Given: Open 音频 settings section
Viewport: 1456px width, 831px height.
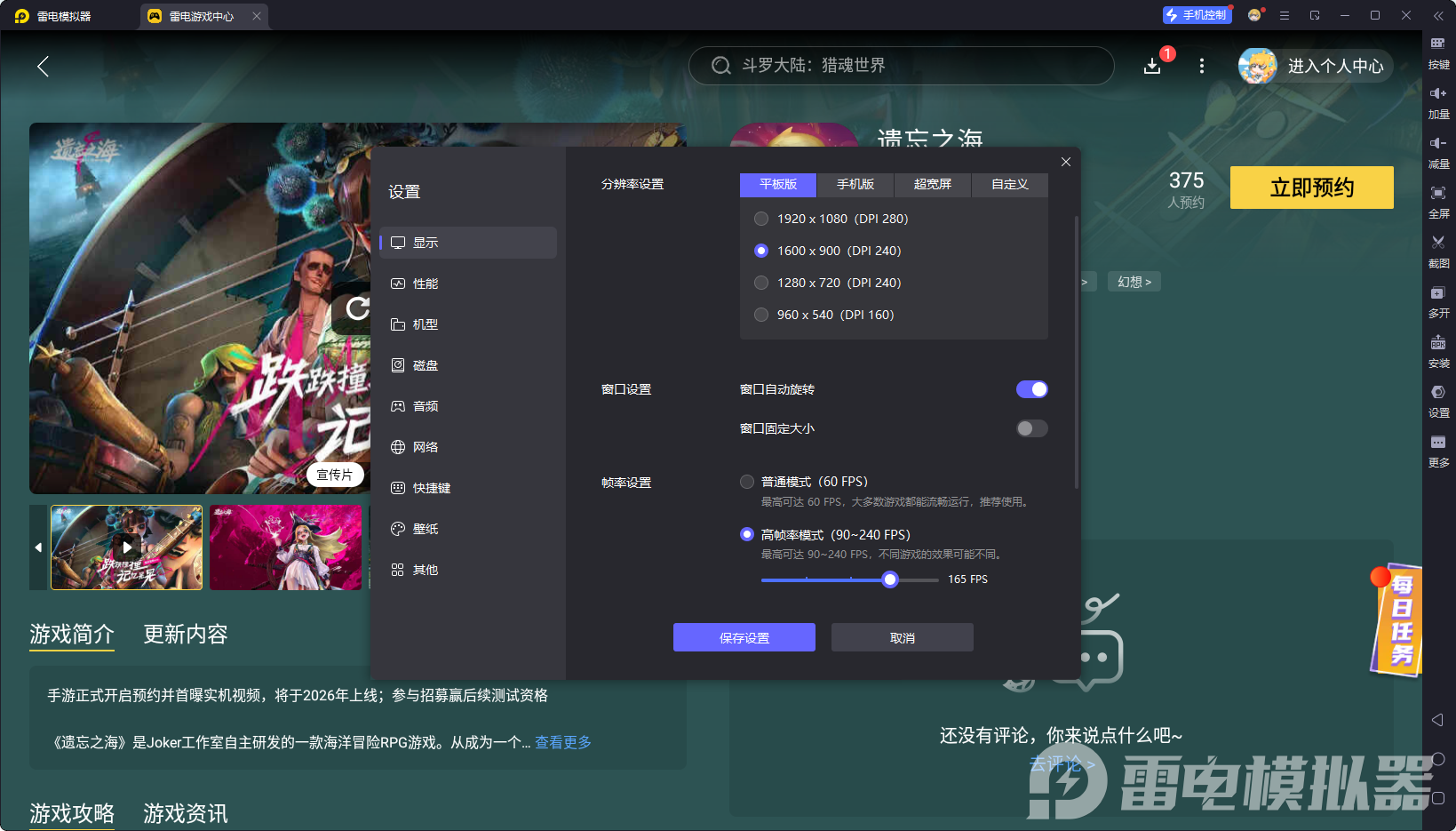Looking at the screenshot, I should pyautogui.click(x=468, y=406).
